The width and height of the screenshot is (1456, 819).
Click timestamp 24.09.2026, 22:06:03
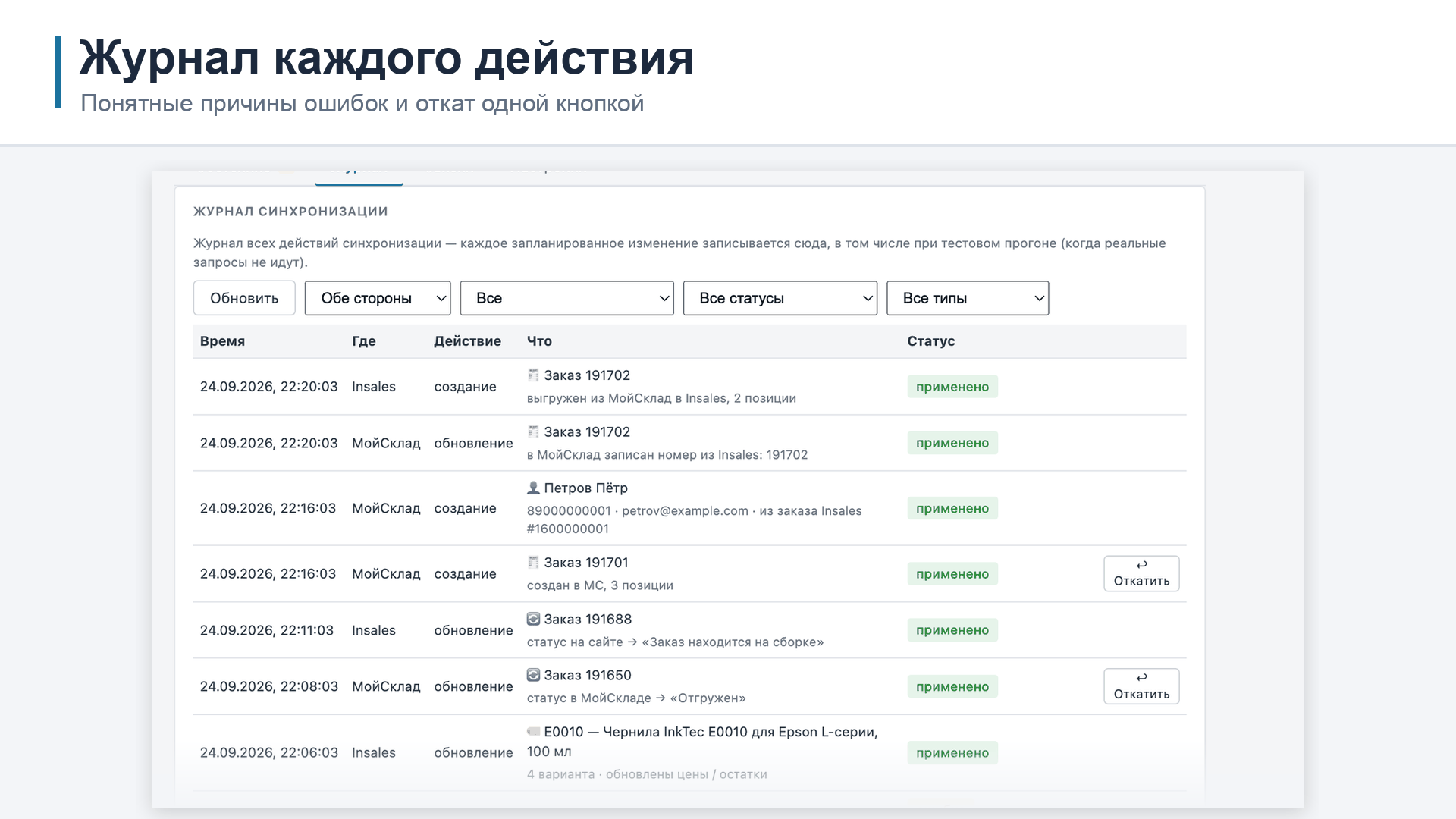pyautogui.click(x=269, y=753)
